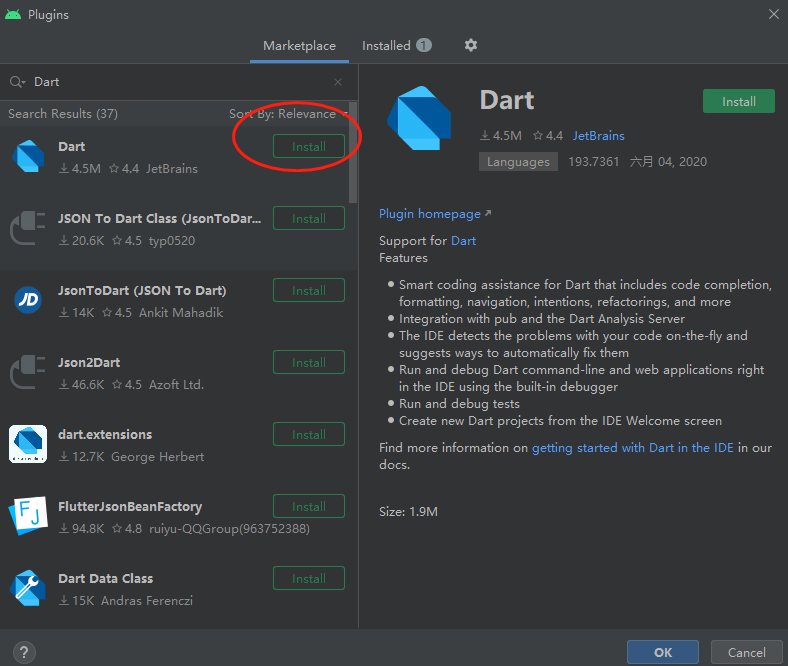The height and width of the screenshot is (666, 788).
Task: Install the Json2Dart plugin
Action: click(x=309, y=362)
